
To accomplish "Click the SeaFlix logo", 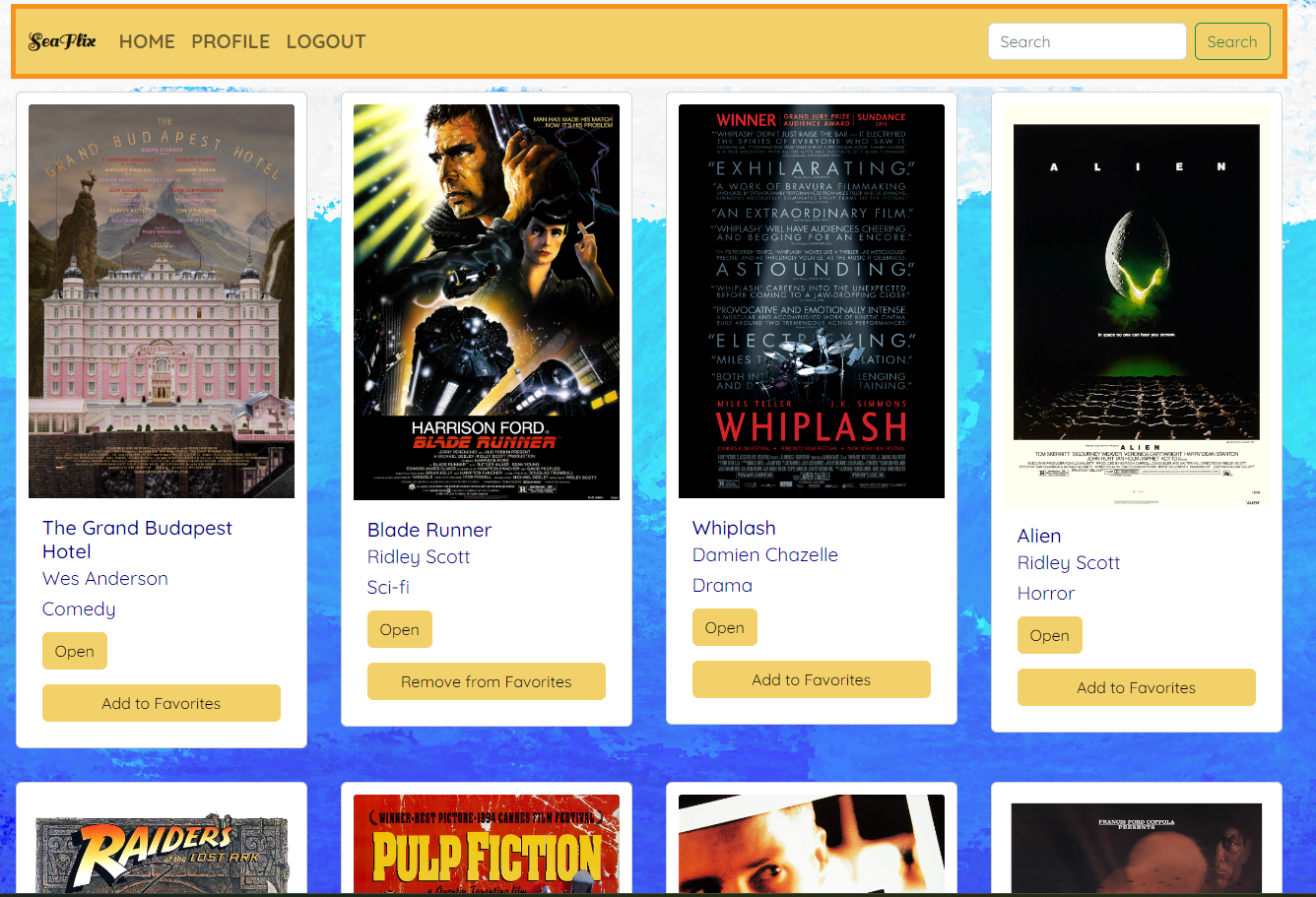I will click(x=62, y=41).
